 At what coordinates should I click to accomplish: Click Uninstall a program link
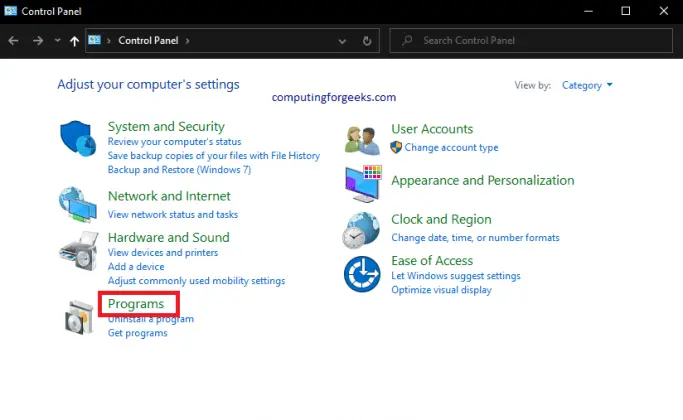pos(151,319)
